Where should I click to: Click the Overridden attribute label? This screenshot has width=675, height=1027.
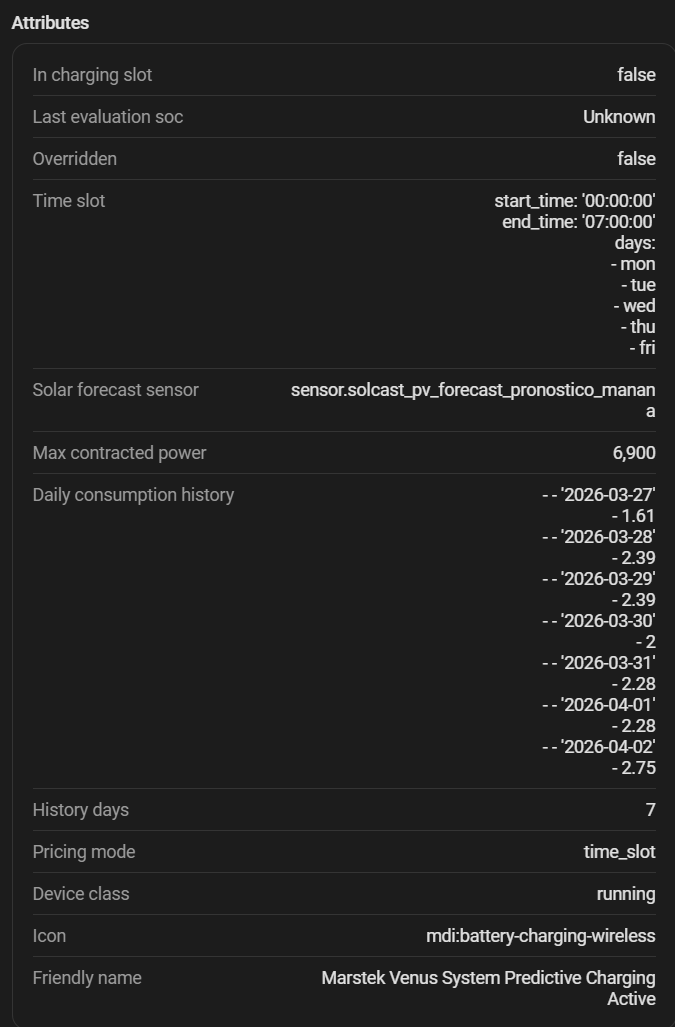click(x=75, y=159)
